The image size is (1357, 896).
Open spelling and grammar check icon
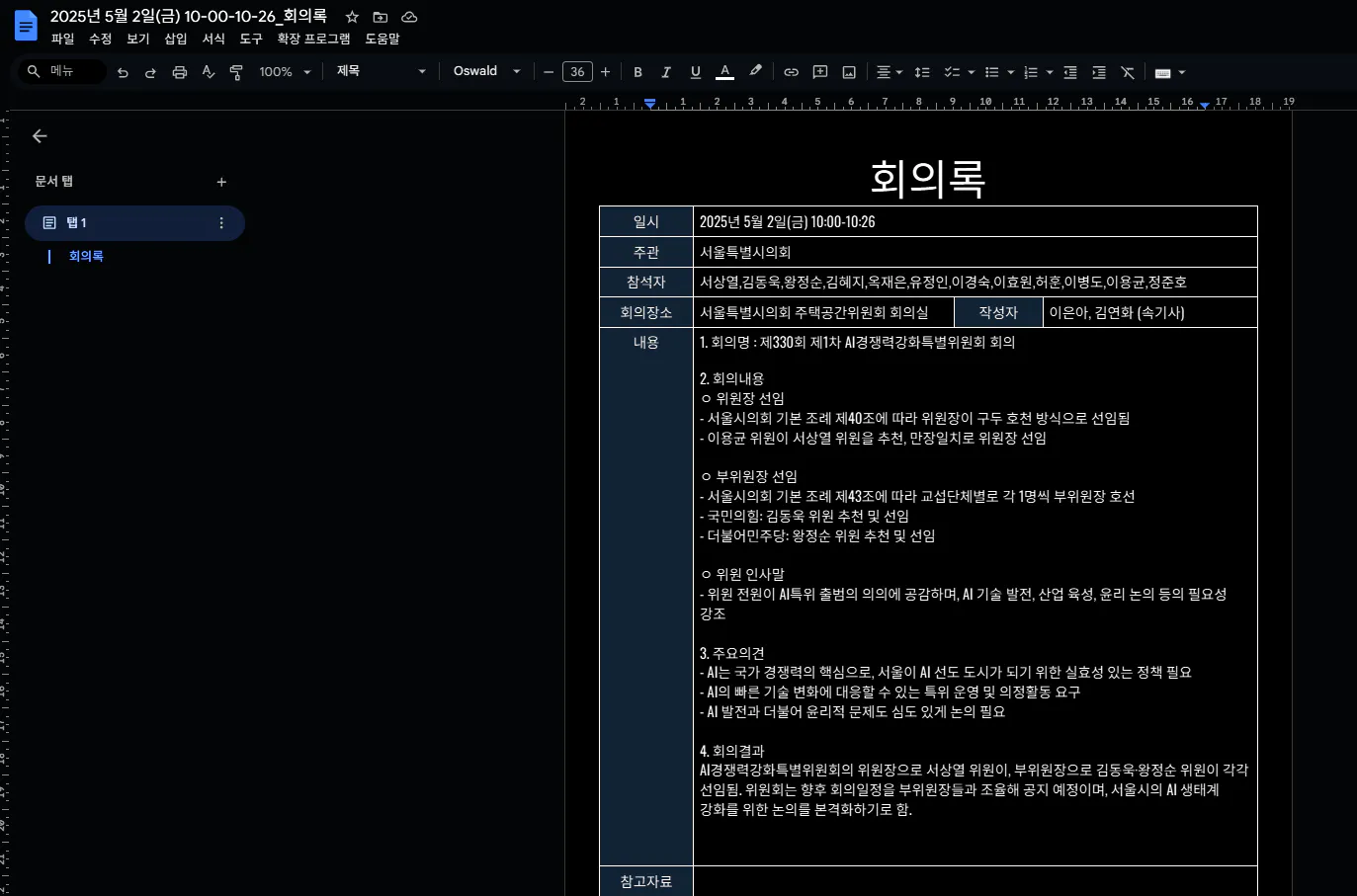pos(207,71)
